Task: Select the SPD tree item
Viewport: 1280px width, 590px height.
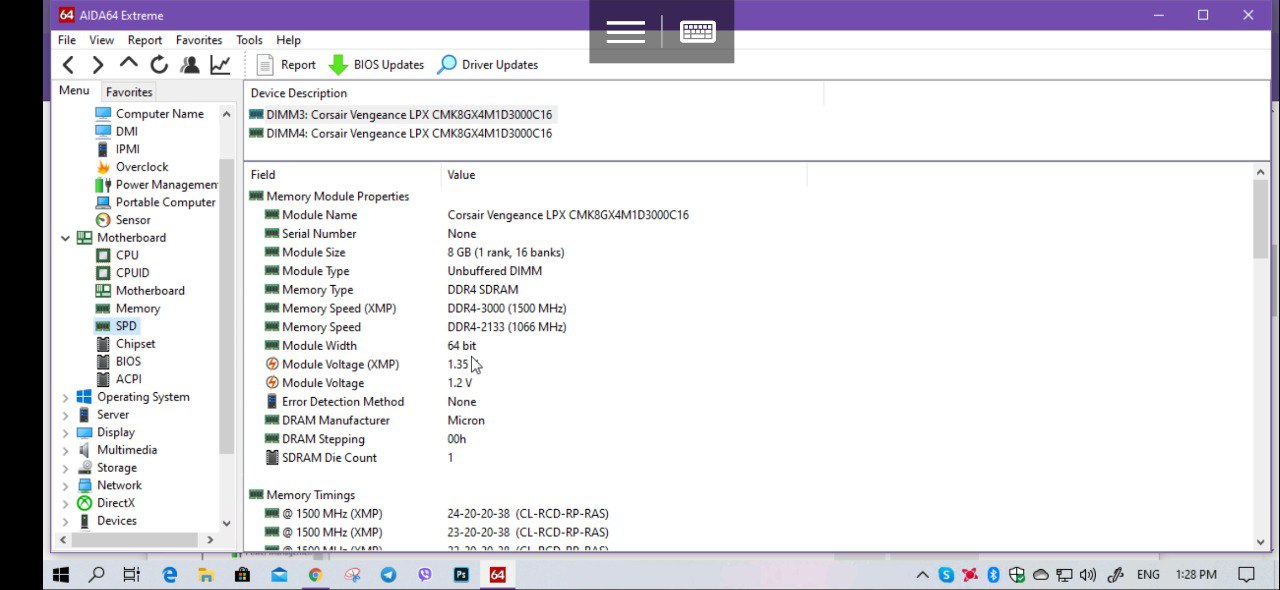Action: click(116, 326)
